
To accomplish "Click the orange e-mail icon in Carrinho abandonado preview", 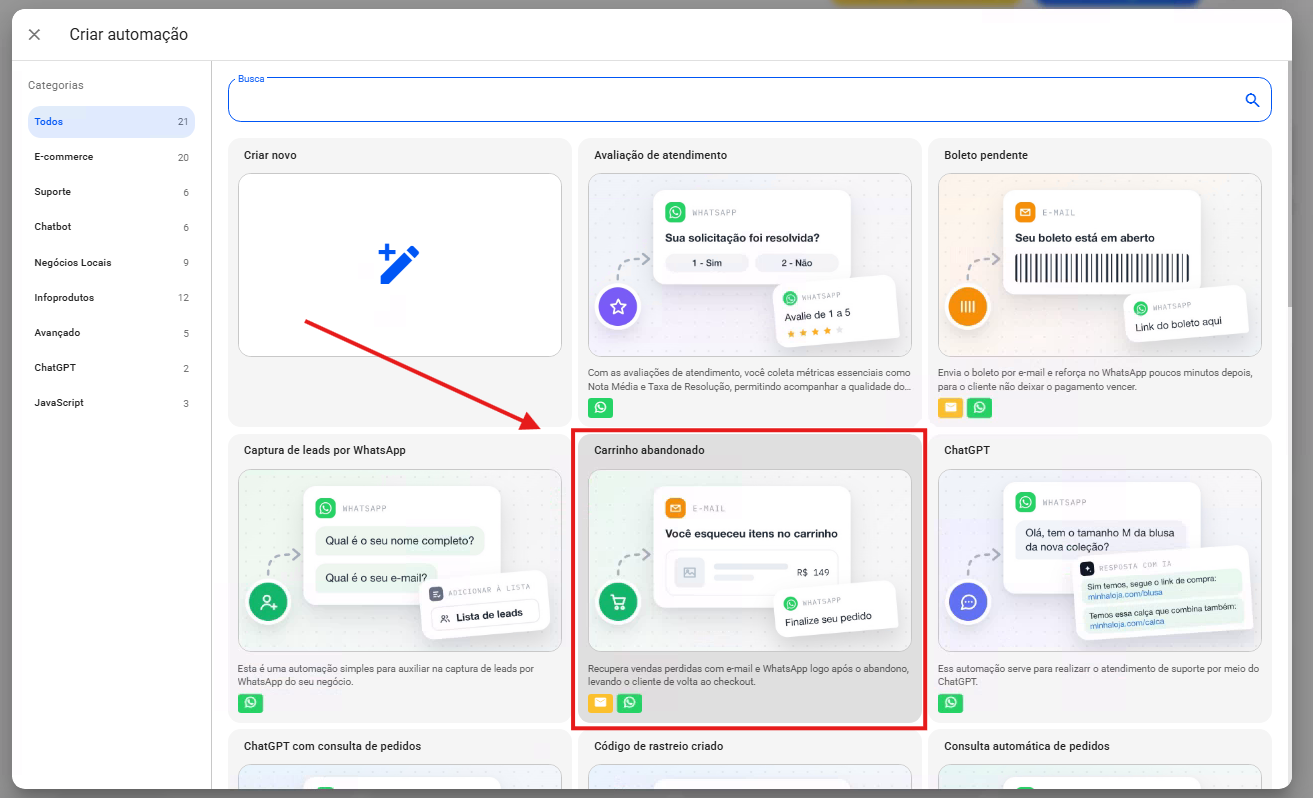I will (675, 508).
